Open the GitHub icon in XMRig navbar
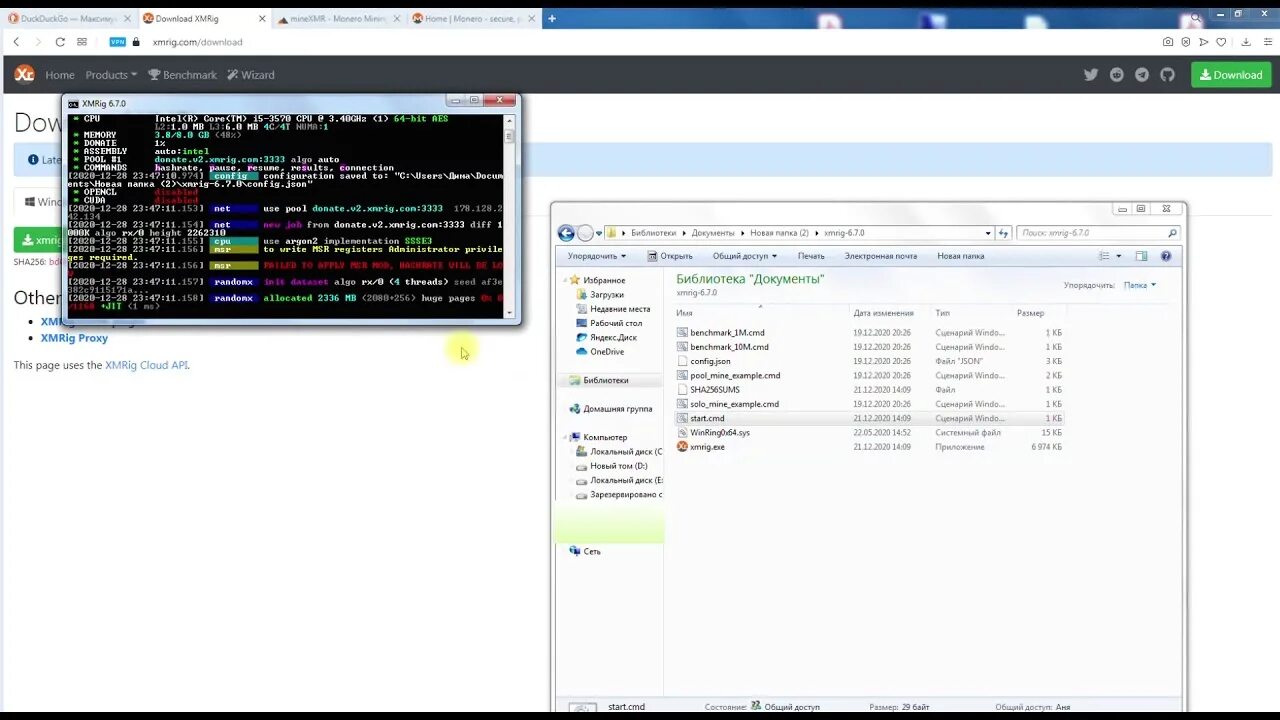 [1167, 75]
